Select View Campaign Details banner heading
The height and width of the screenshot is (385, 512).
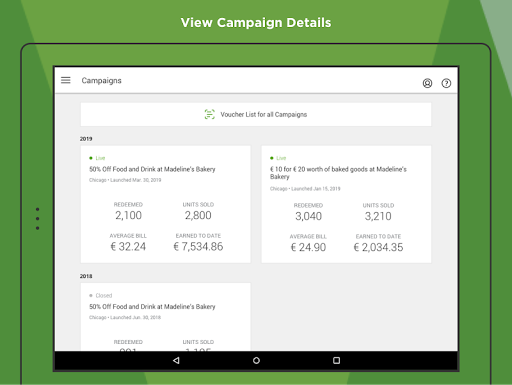point(256,23)
